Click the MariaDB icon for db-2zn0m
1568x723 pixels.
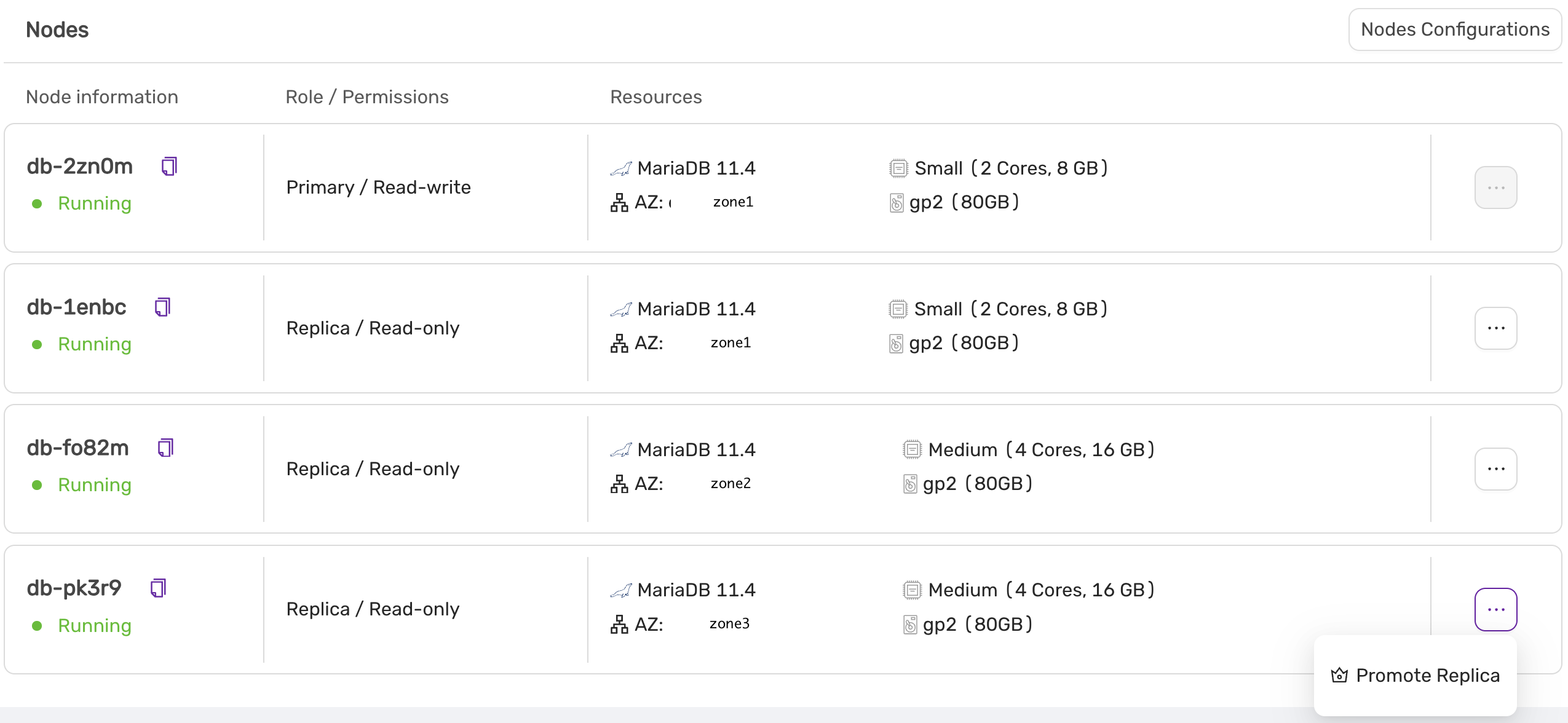pos(621,168)
